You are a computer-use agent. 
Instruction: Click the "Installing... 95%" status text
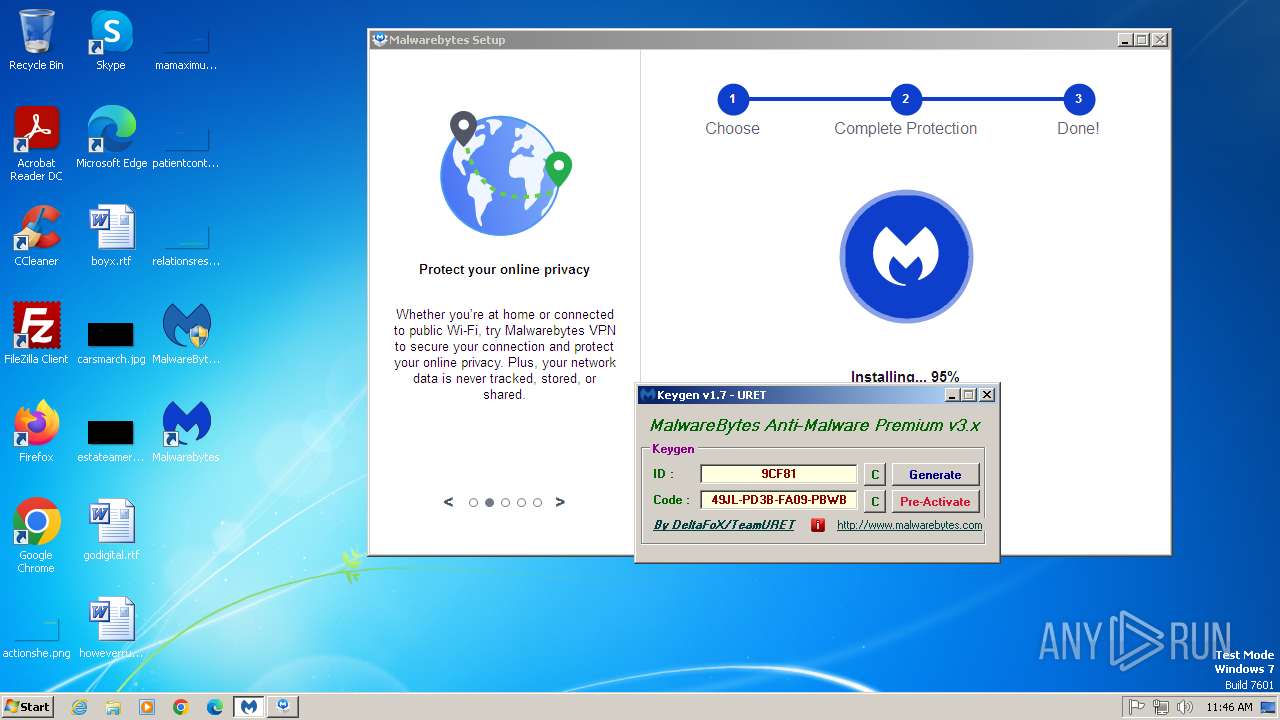point(905,377)
